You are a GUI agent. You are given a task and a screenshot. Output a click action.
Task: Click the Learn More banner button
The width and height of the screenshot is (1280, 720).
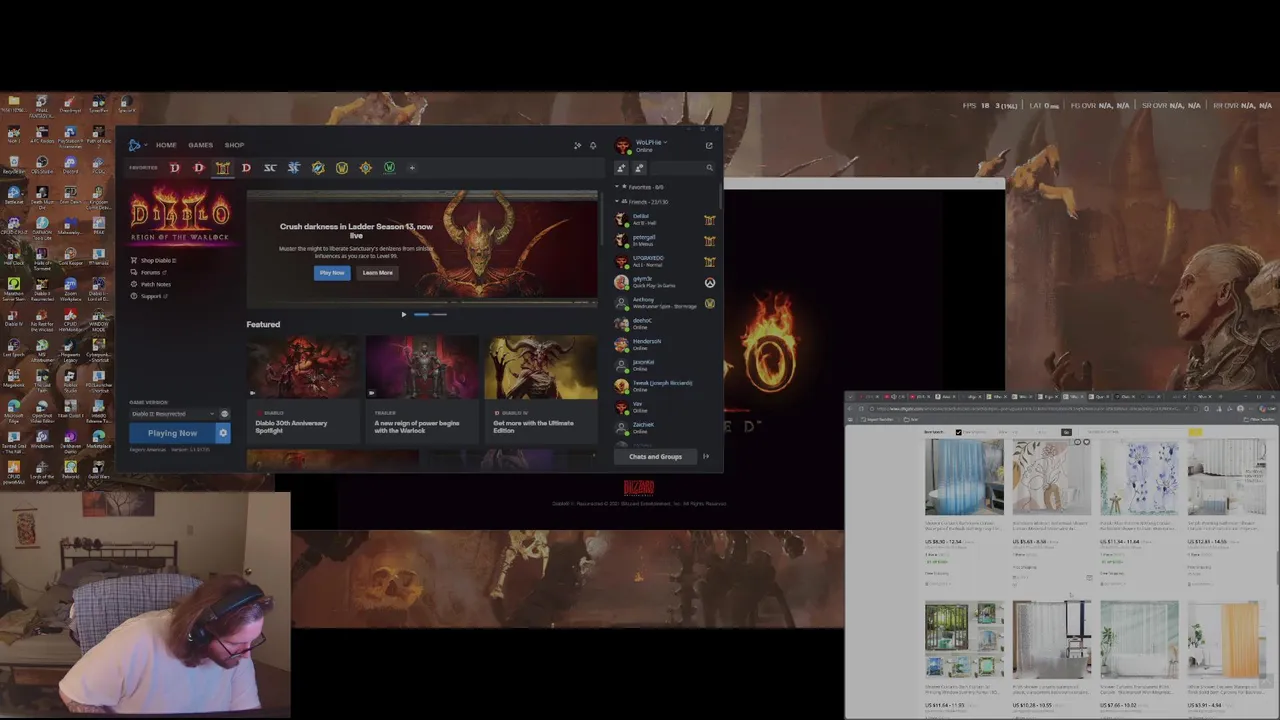[377, 273]
